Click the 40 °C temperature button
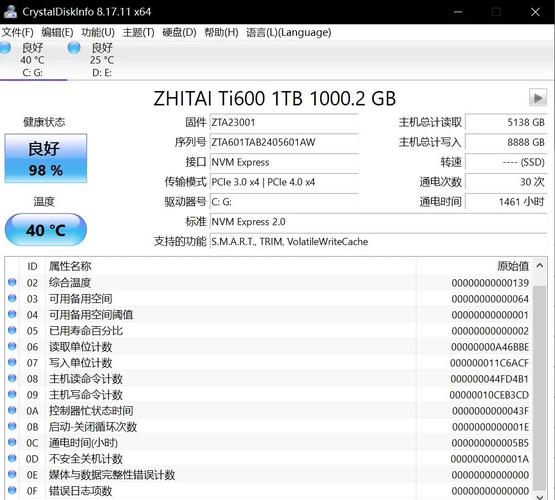Screen dimensions: 555x500 (x=46, y=230)
